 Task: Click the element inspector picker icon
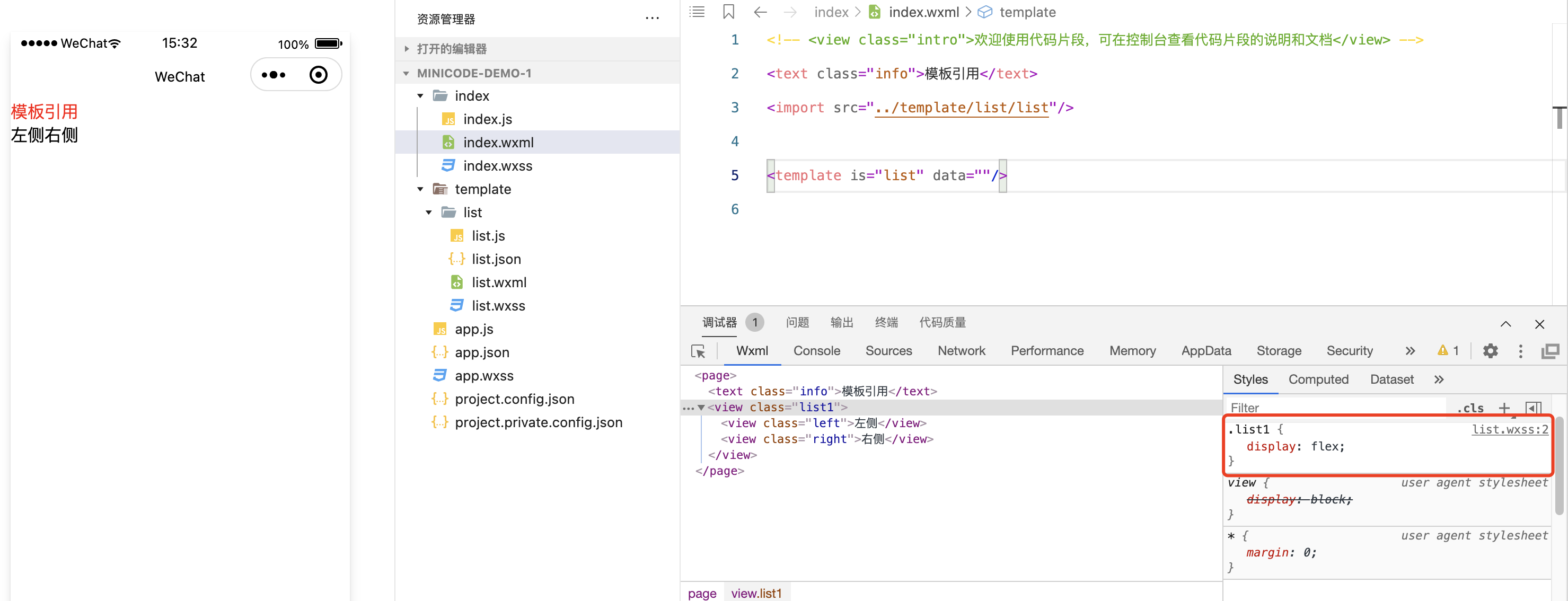point(698,351)
